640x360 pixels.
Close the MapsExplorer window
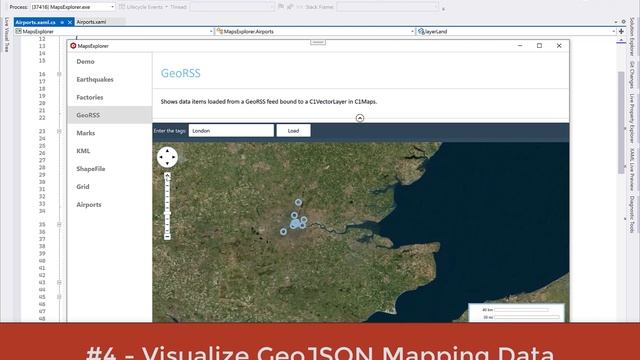click(559, 46)
